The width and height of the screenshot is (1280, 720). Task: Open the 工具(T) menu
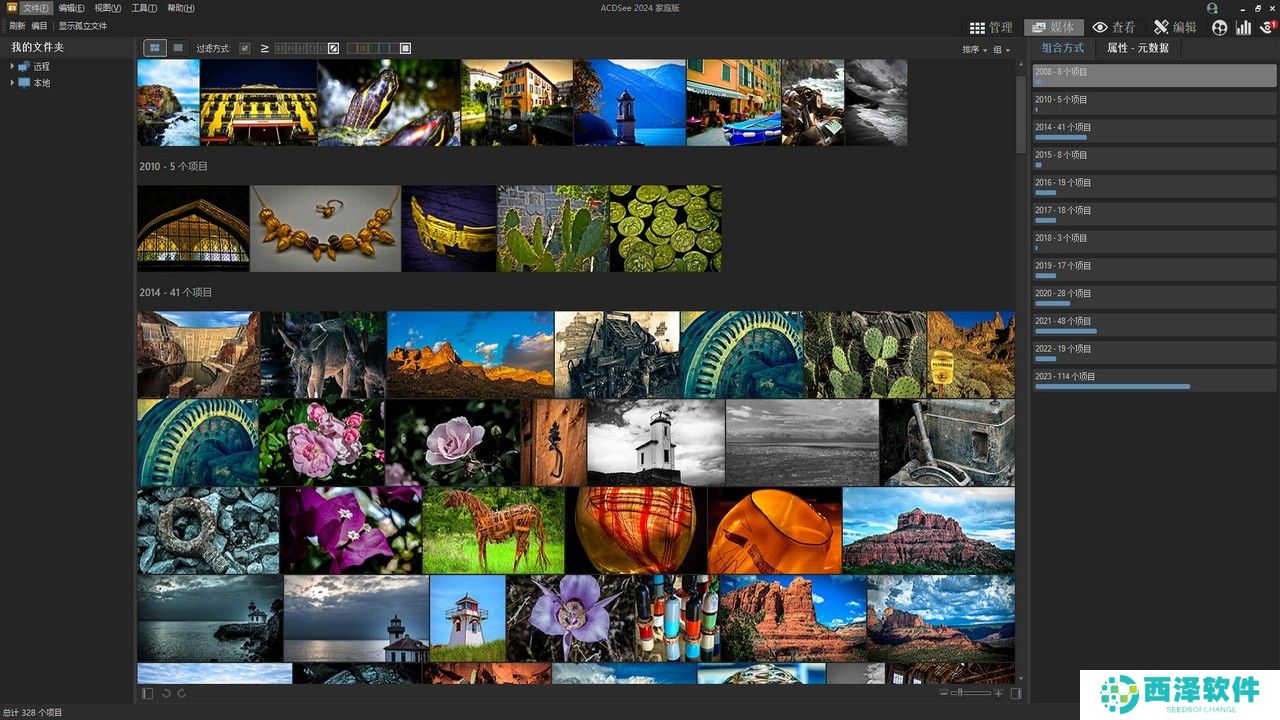145,8
